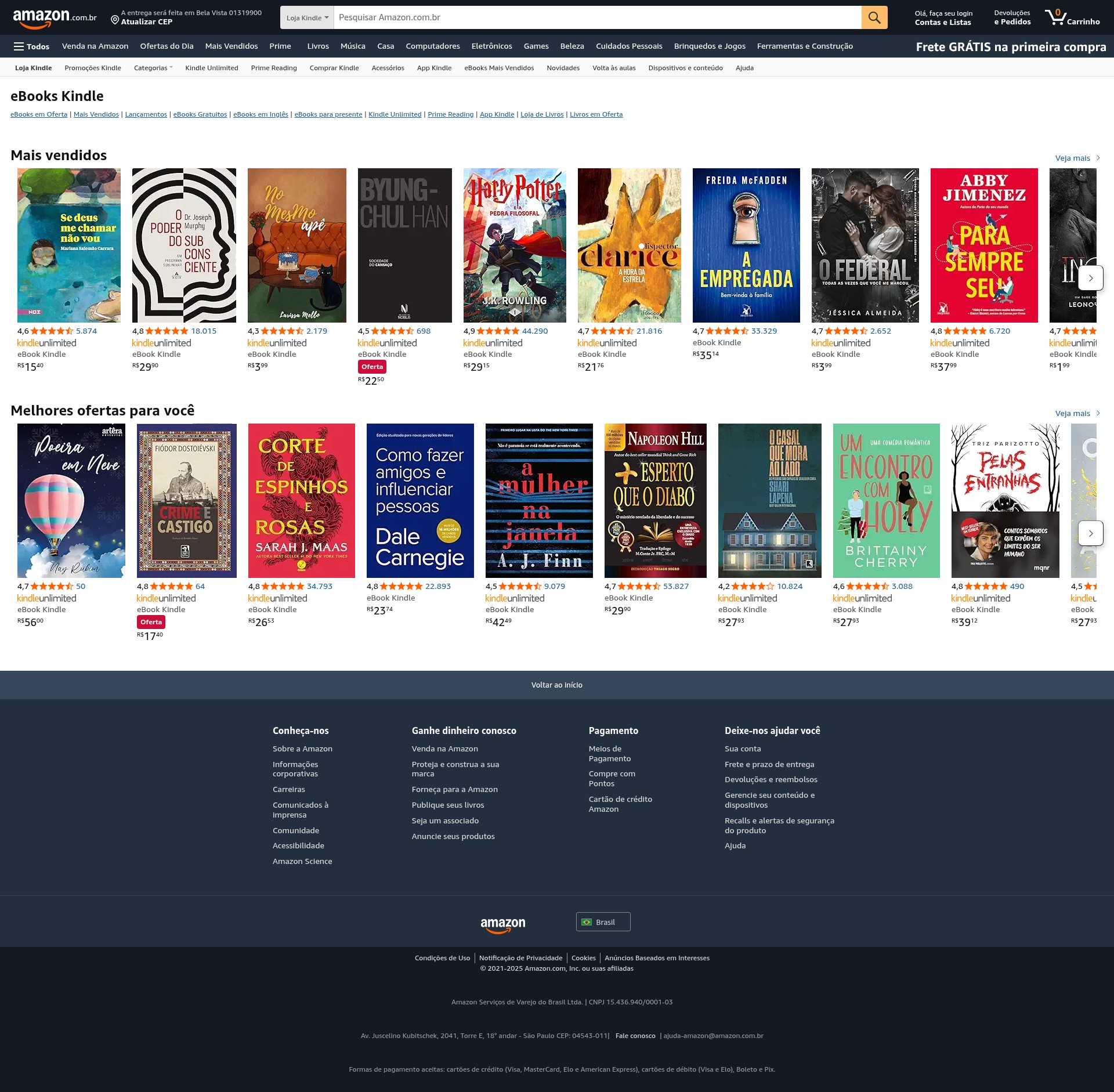Click Oferta badge under Byung-Chul Han book

point(372,367)
